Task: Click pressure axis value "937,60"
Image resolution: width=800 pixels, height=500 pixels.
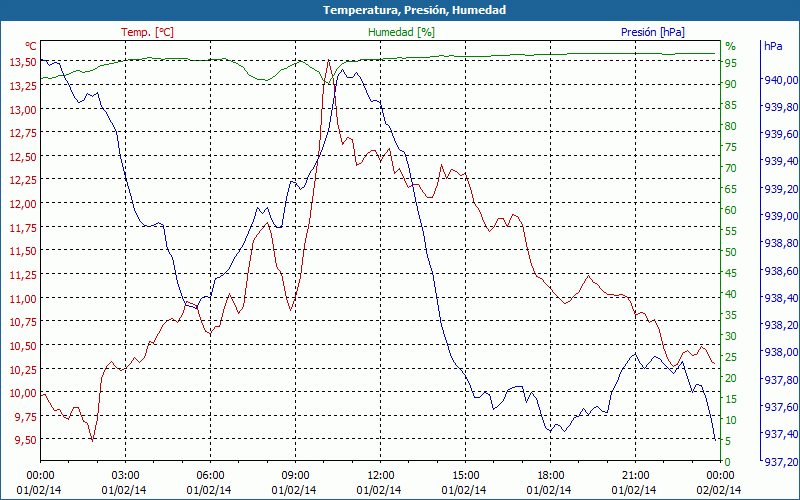Action: pos(781,407)
